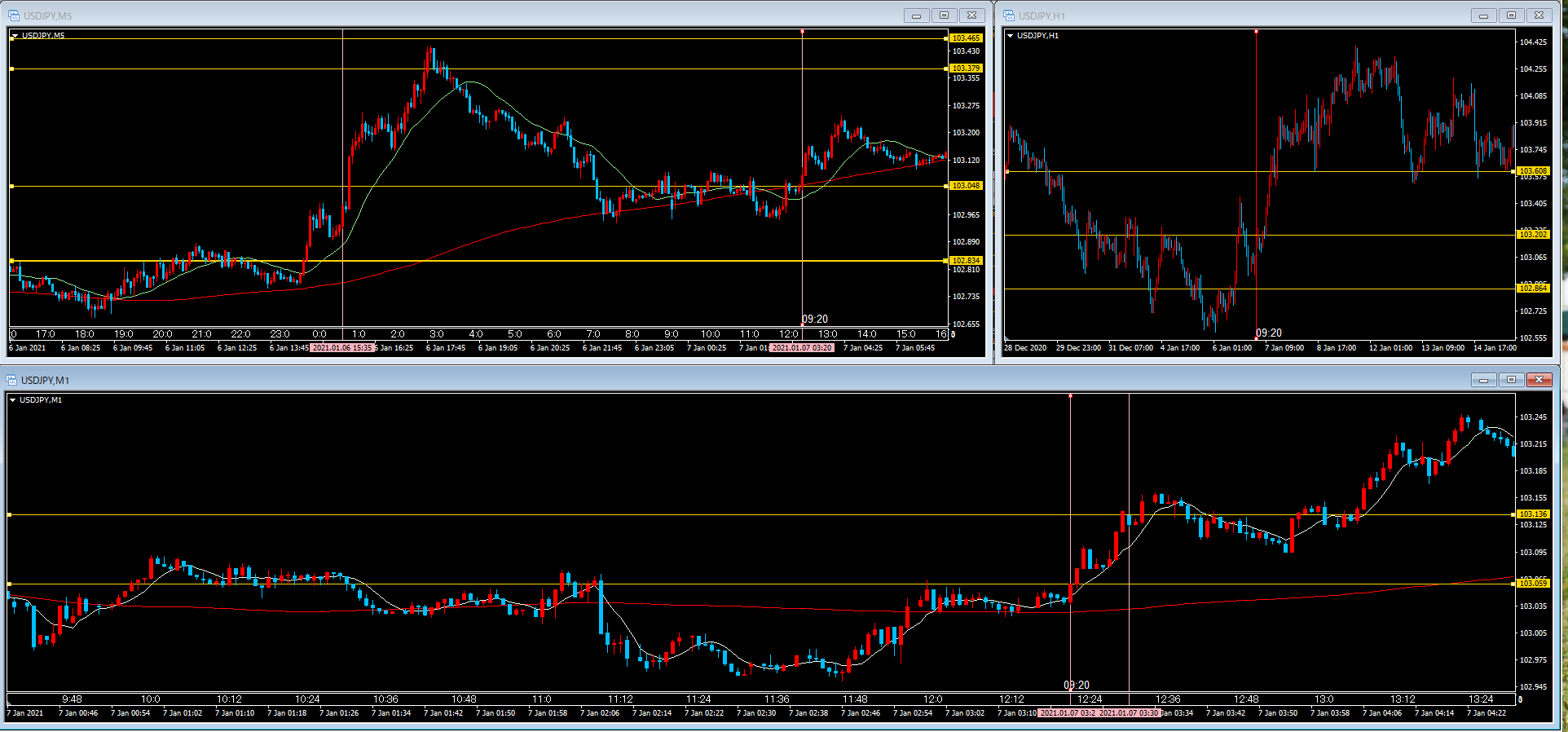Viewport: 1568px width, 732px height.
Task: Click the 103.202 level tag on H1
Action: coord(1532,235)
